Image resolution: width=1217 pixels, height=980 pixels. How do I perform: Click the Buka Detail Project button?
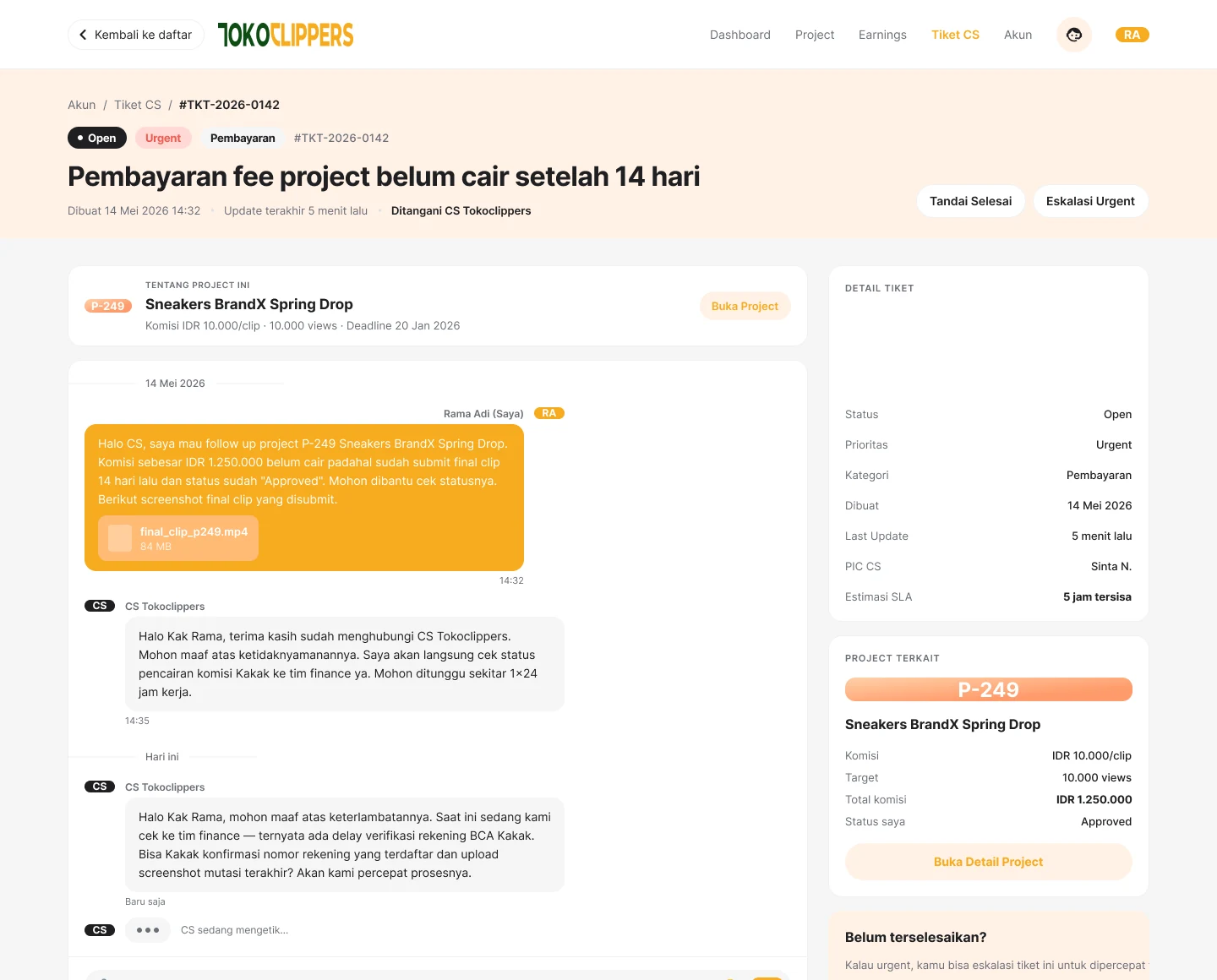(989, 862)
